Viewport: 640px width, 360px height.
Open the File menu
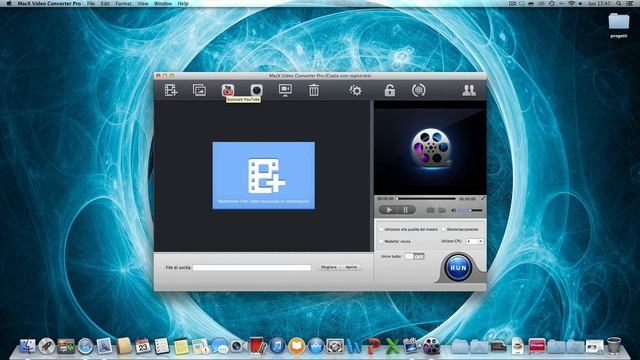[91, 3]
